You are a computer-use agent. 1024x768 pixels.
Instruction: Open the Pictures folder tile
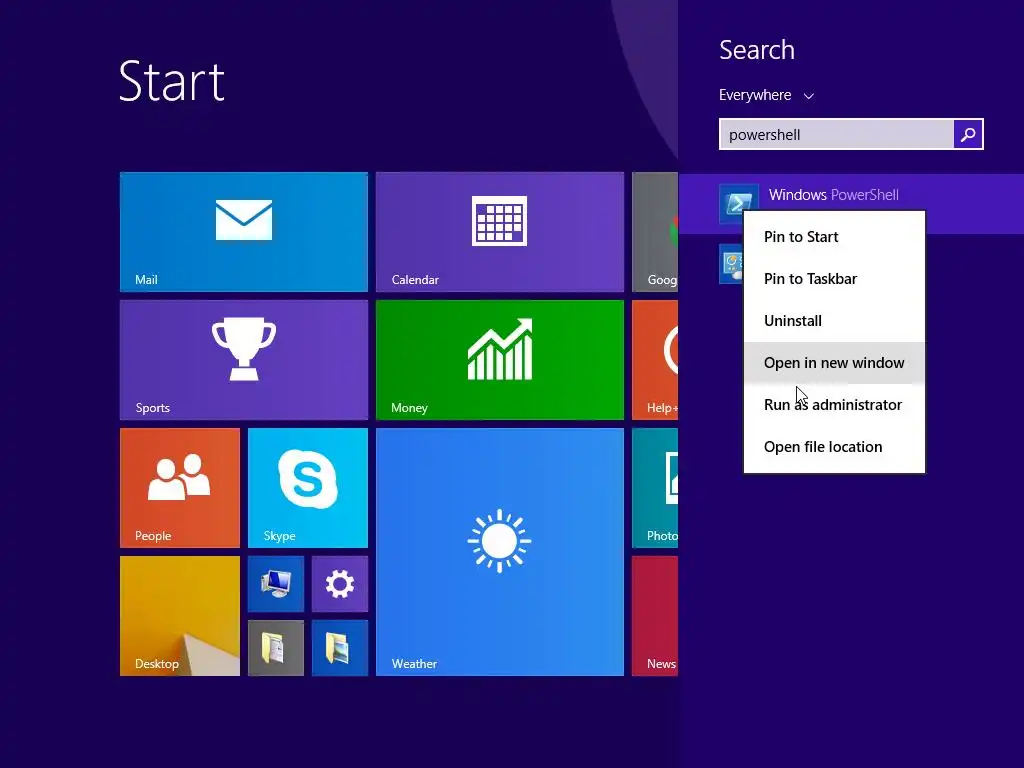tap(340, 648)
